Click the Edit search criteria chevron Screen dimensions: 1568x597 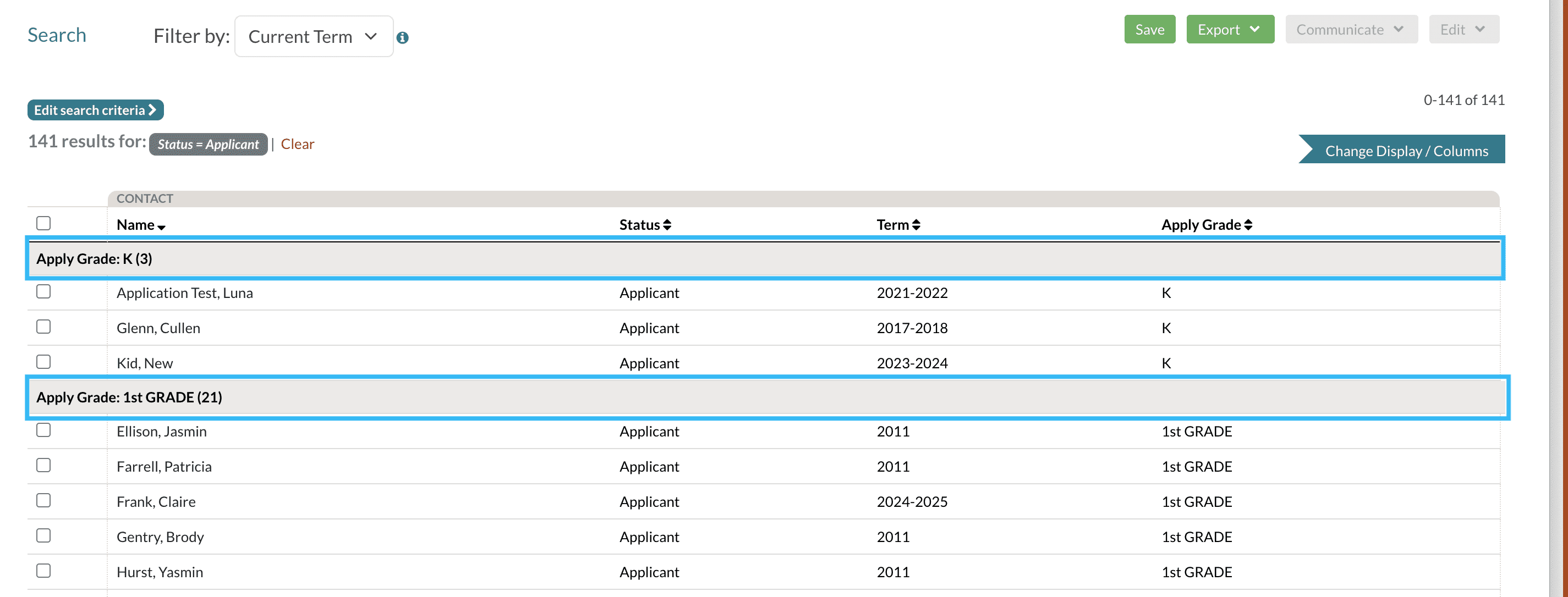(x=153, y=110)
